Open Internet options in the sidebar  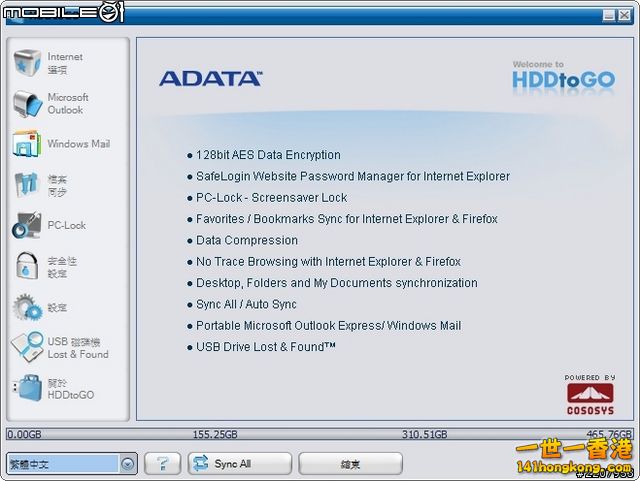click(28, 63)
